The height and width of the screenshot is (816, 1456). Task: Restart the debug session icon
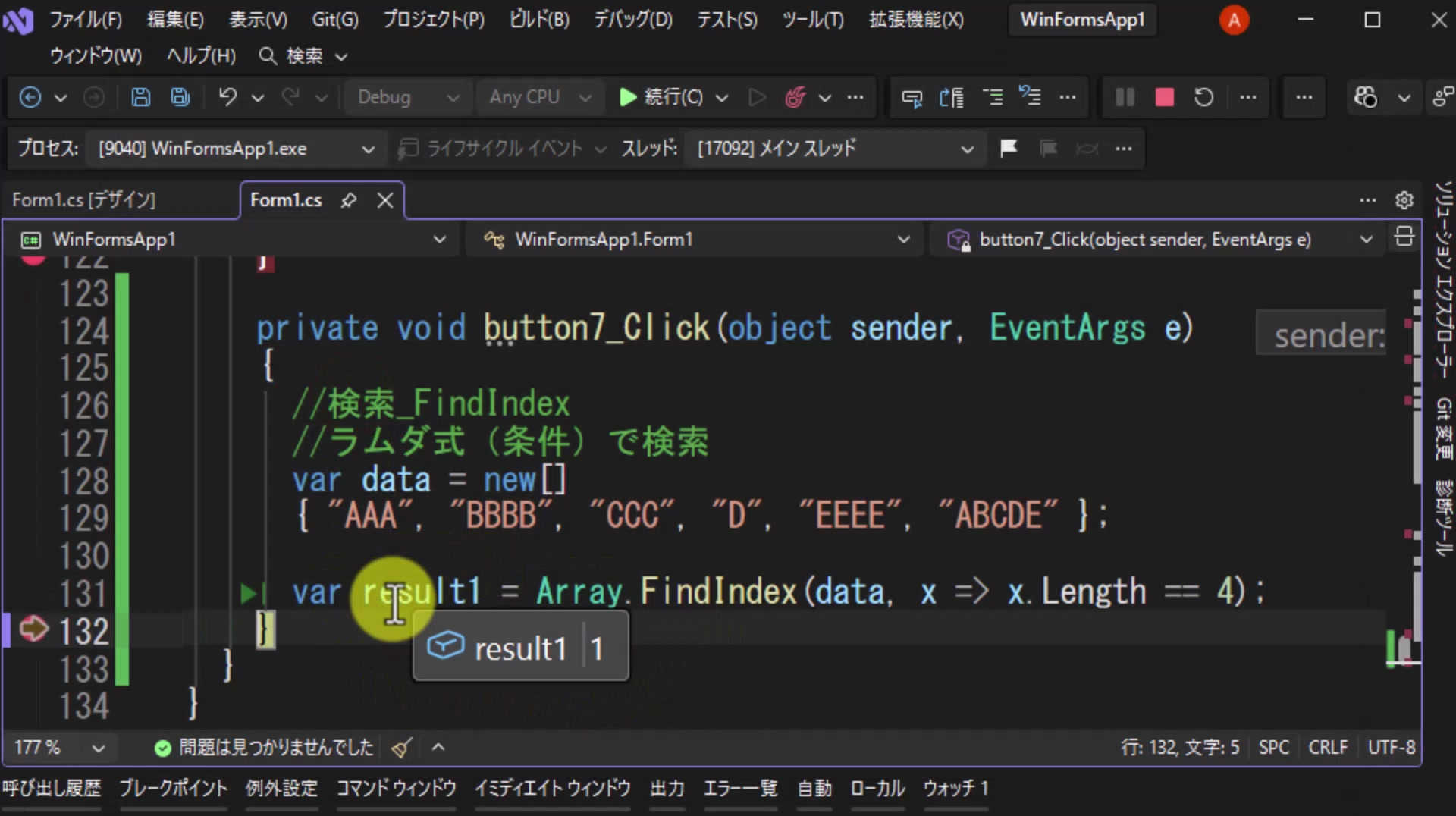(x=1204, y=97)
